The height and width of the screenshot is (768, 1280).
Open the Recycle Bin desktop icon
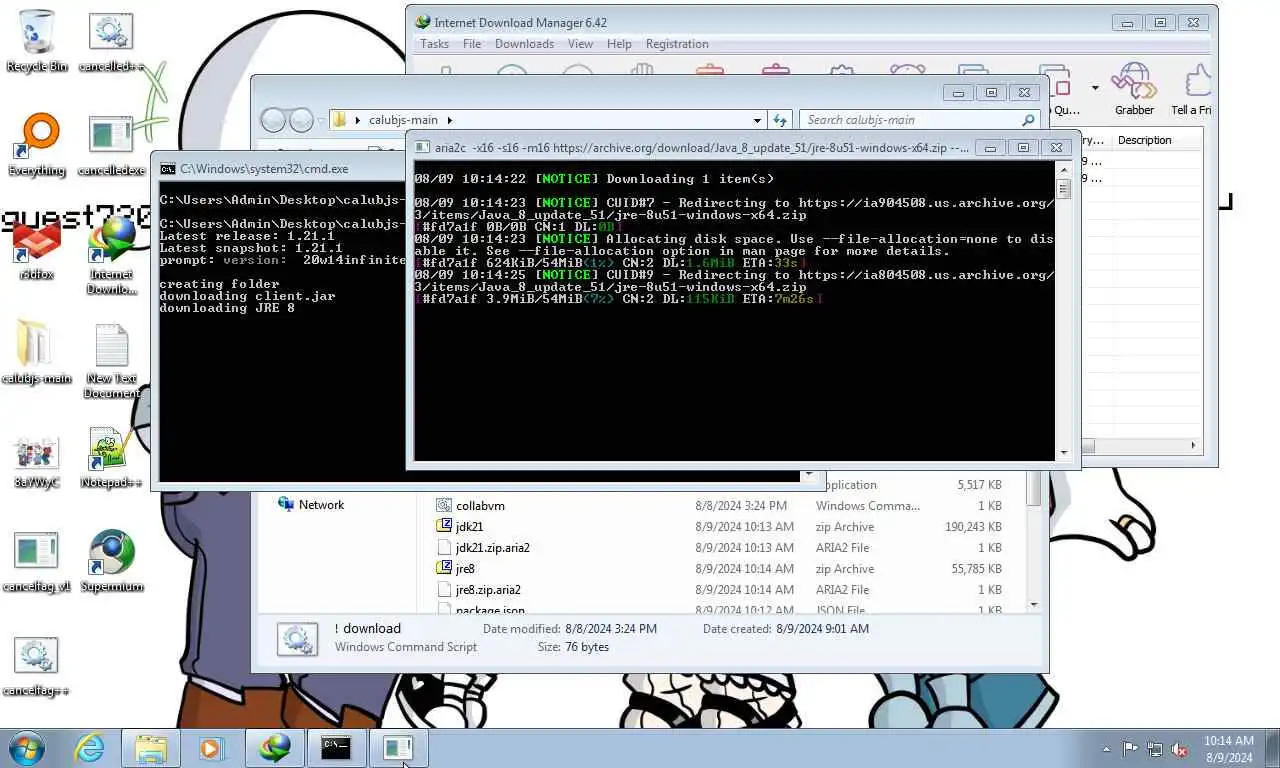(37, 42)
